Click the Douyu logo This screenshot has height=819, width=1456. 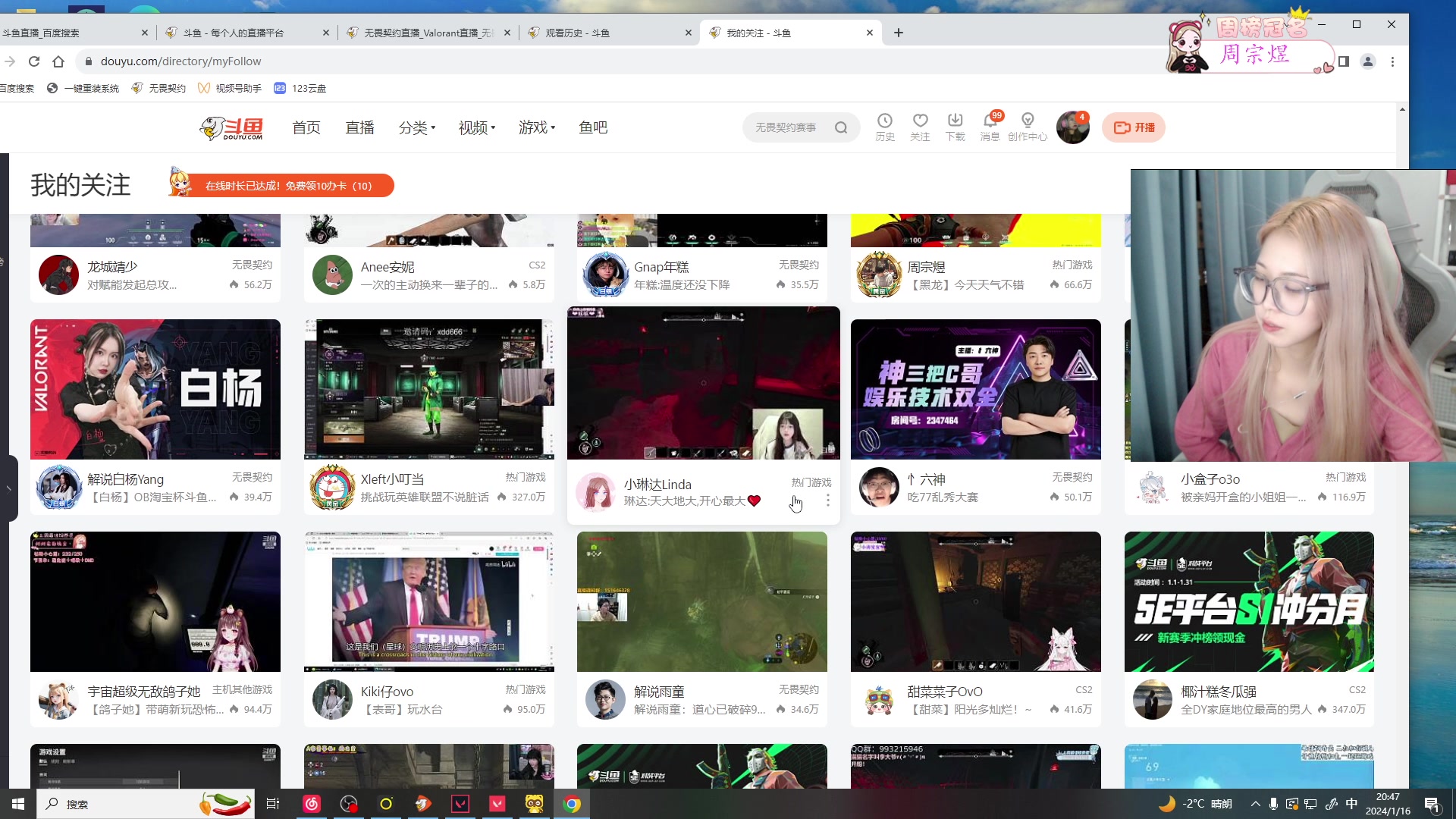(x=232, y=127)
